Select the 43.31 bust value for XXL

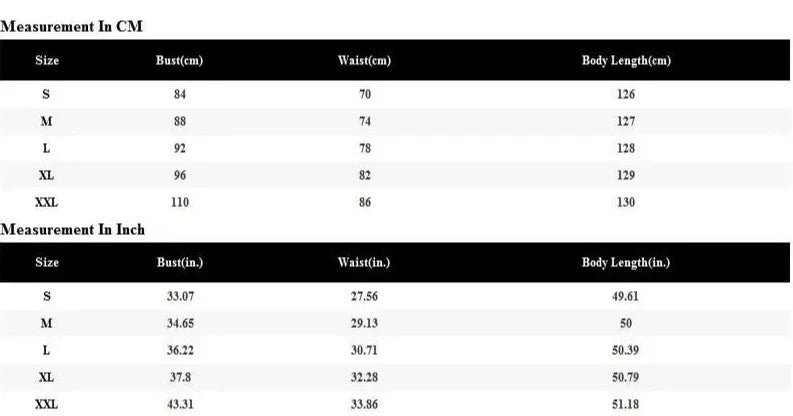(180, 405)
